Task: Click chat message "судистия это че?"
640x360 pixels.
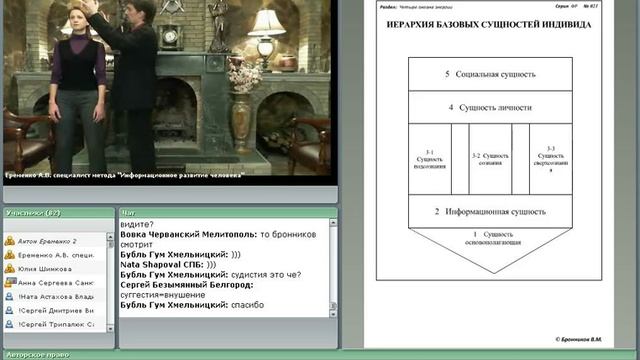Action: 266,275
